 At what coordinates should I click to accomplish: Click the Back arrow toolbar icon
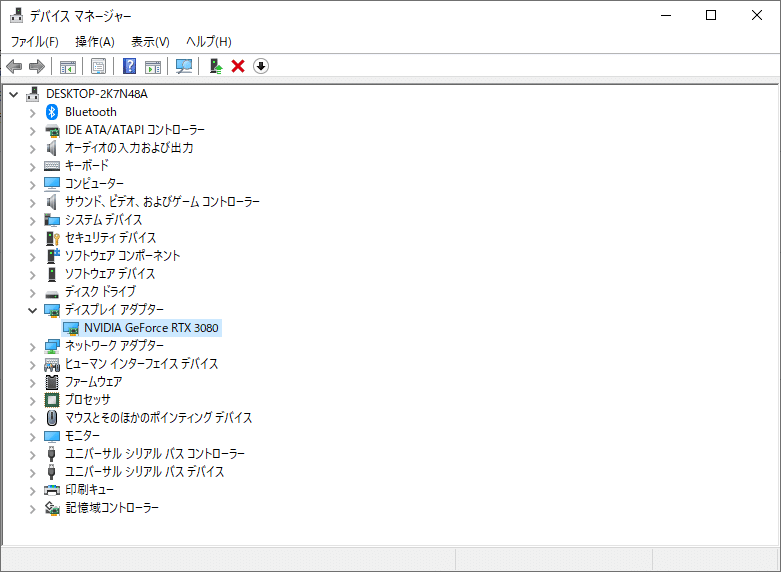point(14,66)
